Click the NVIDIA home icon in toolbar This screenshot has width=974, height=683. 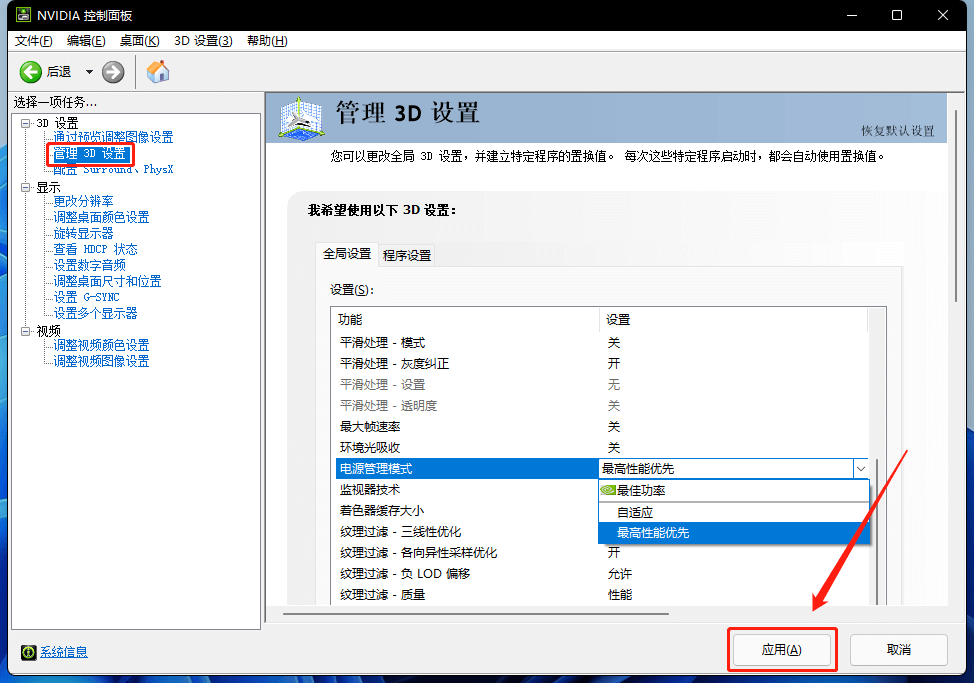(157, 71)
